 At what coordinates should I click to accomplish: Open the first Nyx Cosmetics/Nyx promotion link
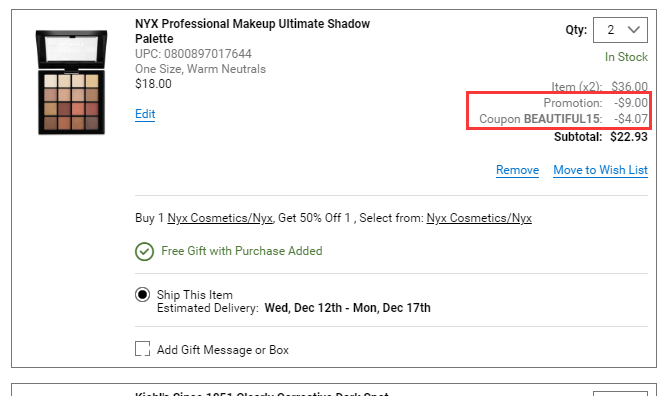220,218
